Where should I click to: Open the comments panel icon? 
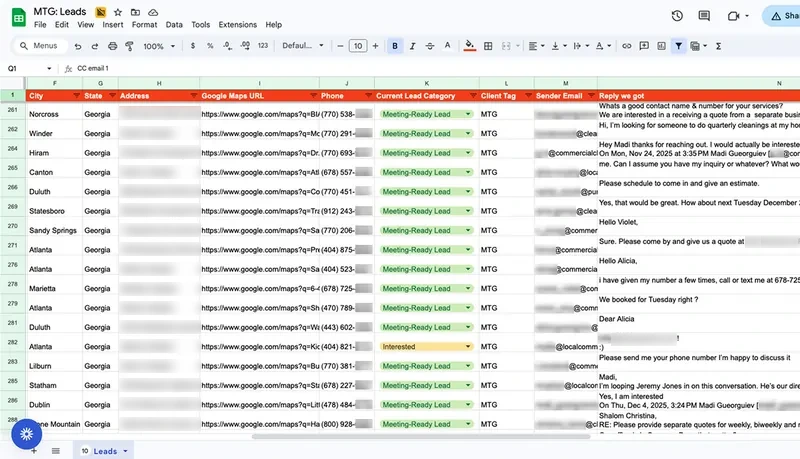pos(704,16)
